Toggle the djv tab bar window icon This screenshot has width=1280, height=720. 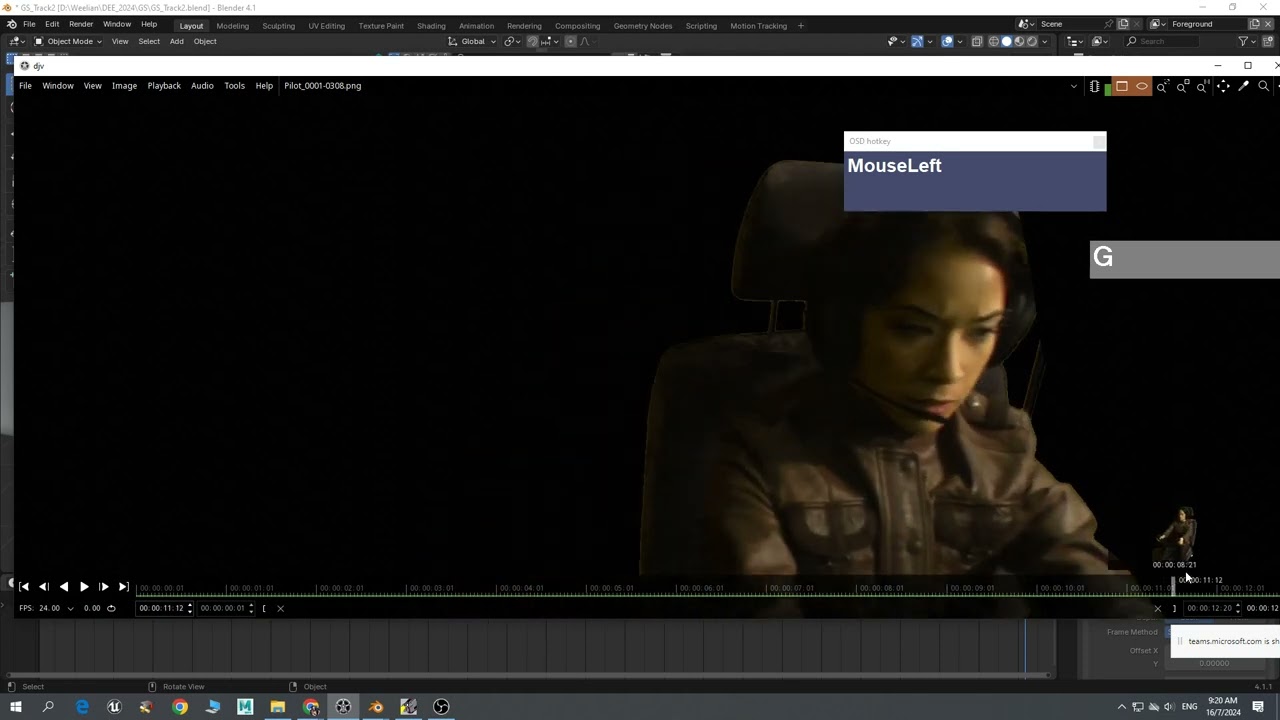(x=1122, y=86)
